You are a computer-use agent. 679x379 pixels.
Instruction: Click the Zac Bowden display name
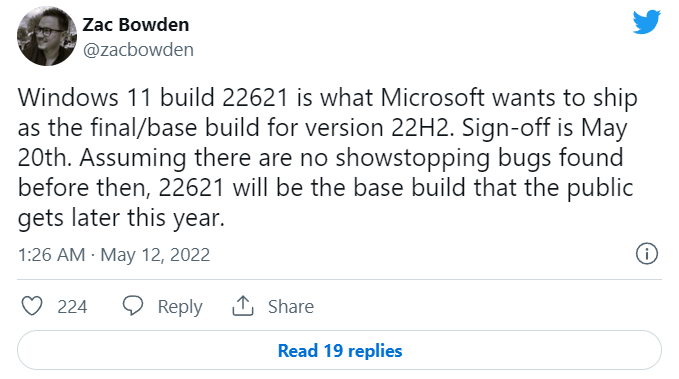(x=136, y=25)
